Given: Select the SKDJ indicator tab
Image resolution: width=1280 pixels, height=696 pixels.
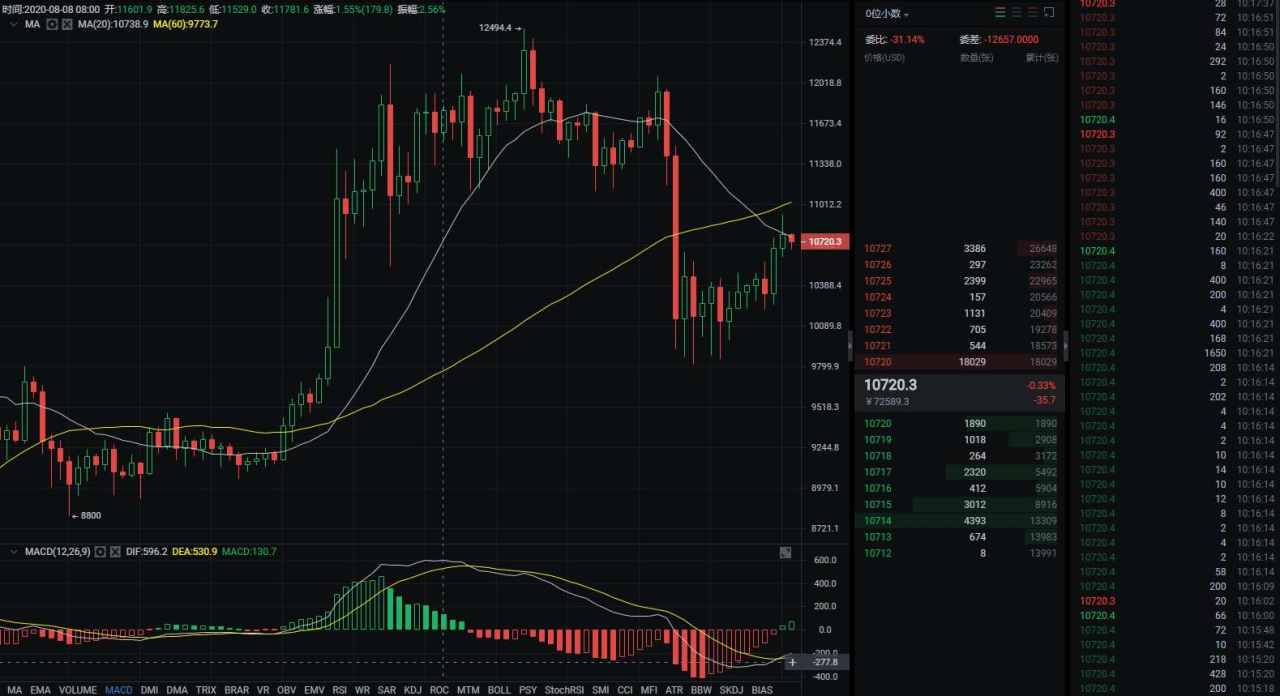Looking at the screenshot, I should (732, 690).
